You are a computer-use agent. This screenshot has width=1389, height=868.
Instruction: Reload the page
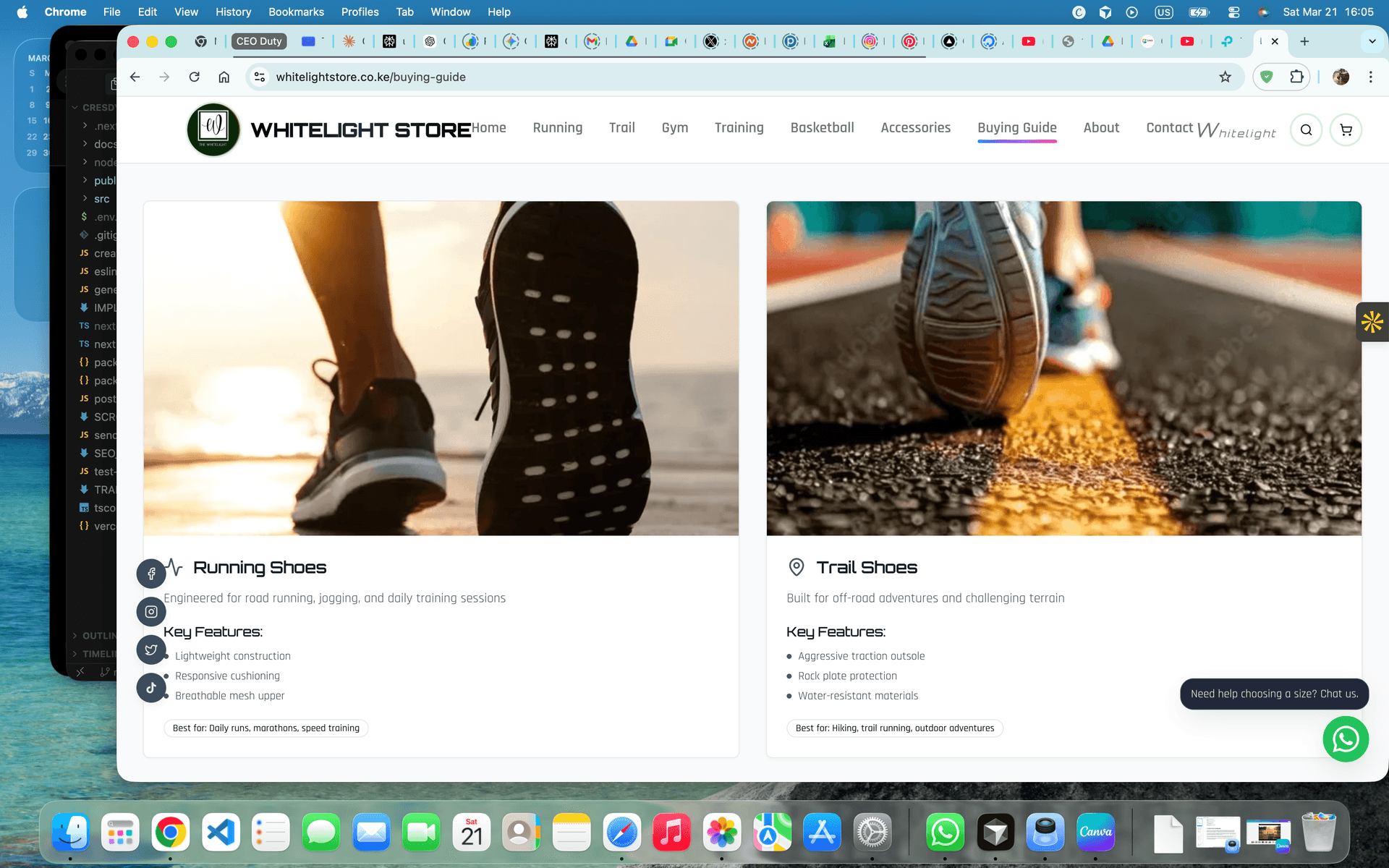194,77
